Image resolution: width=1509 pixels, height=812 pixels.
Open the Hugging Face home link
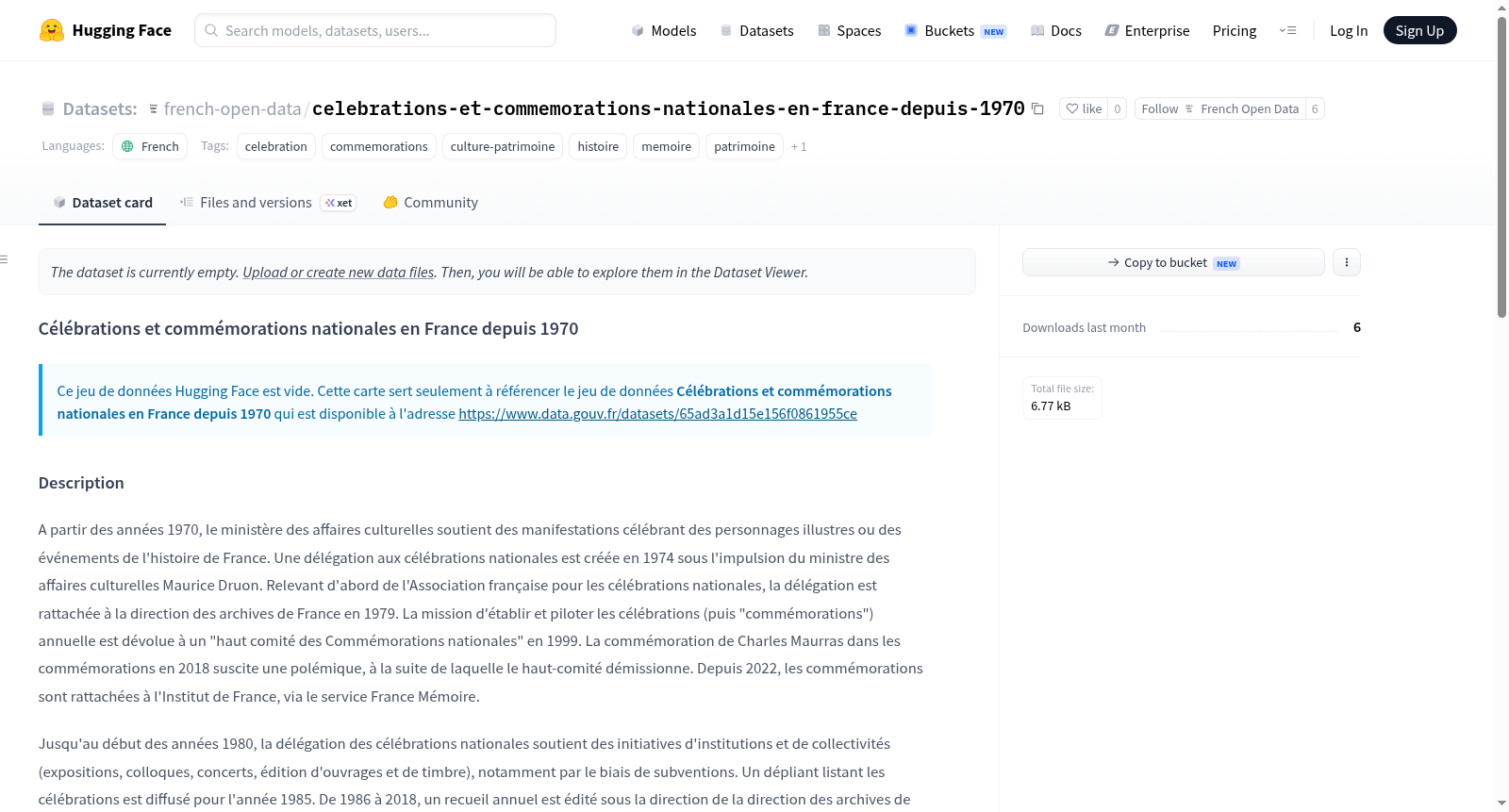[105, 30]
